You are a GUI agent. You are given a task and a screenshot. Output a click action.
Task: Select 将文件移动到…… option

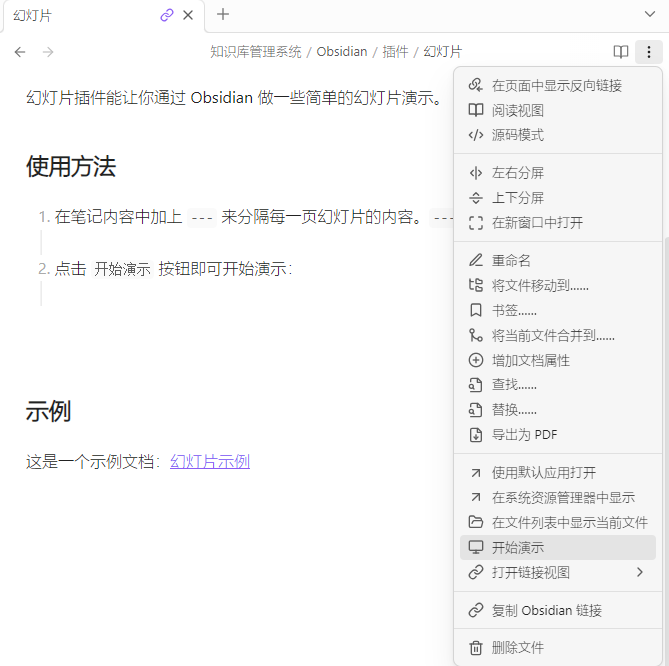coord(558,285)
